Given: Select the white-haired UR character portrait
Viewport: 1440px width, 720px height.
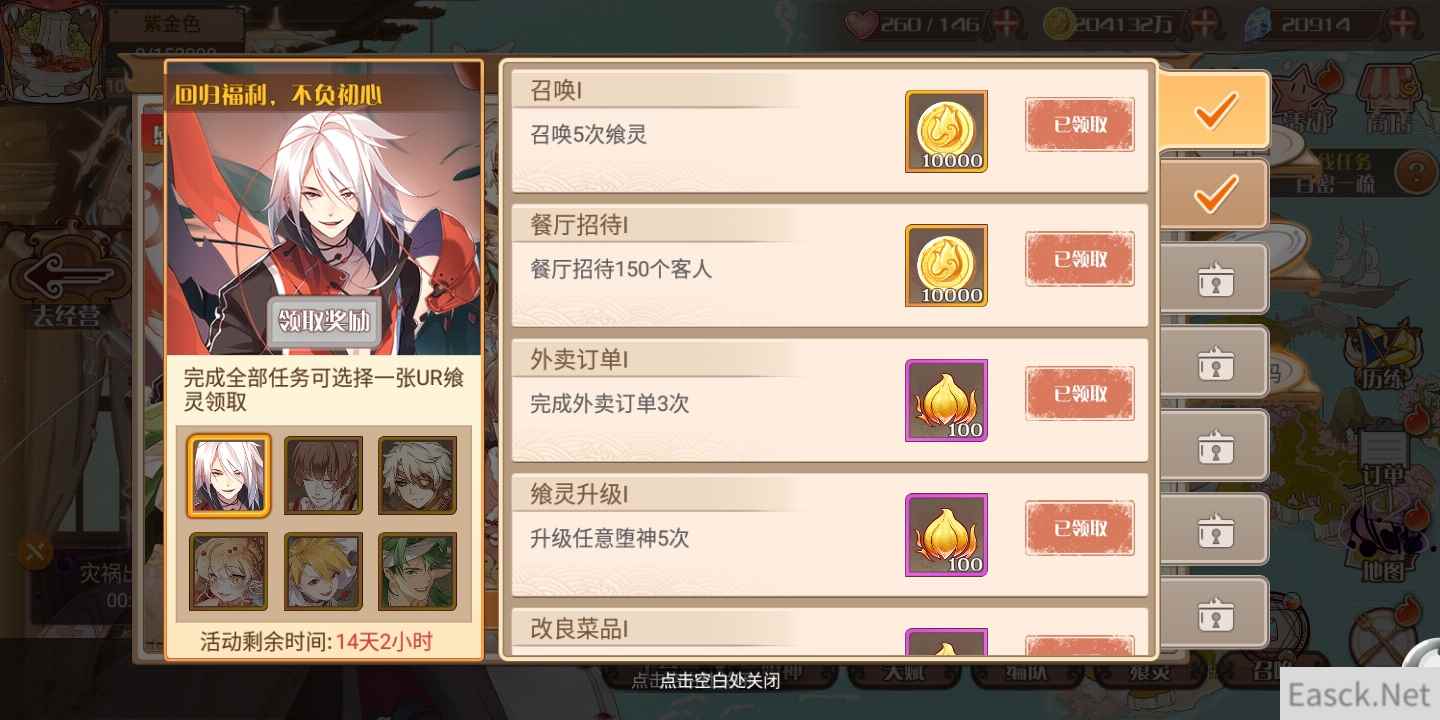Looking at the screenshot, I should click(x=229, y=475).
